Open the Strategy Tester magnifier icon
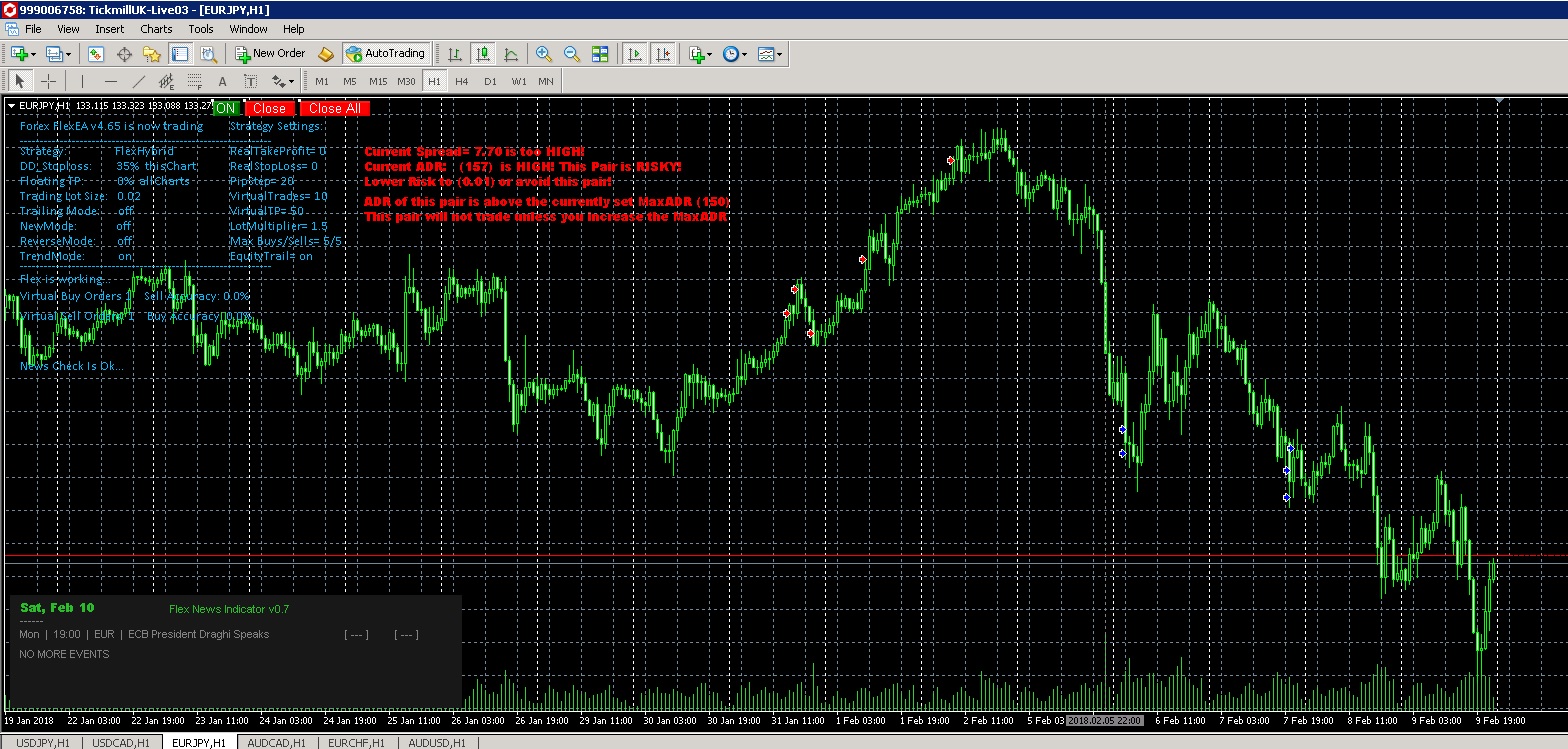The height and width of the screenshot is (749, 1568). click(208, 54)
